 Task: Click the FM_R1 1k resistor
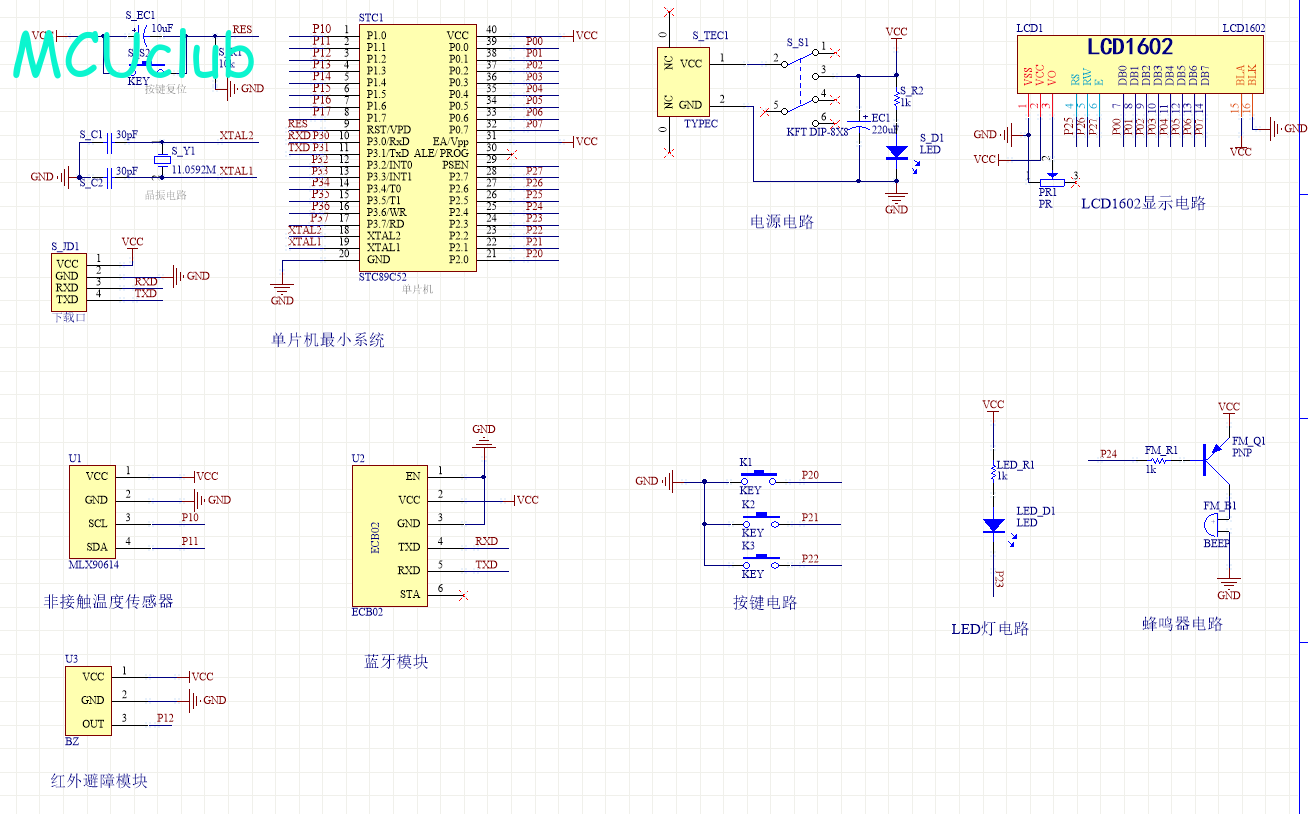1160,461
